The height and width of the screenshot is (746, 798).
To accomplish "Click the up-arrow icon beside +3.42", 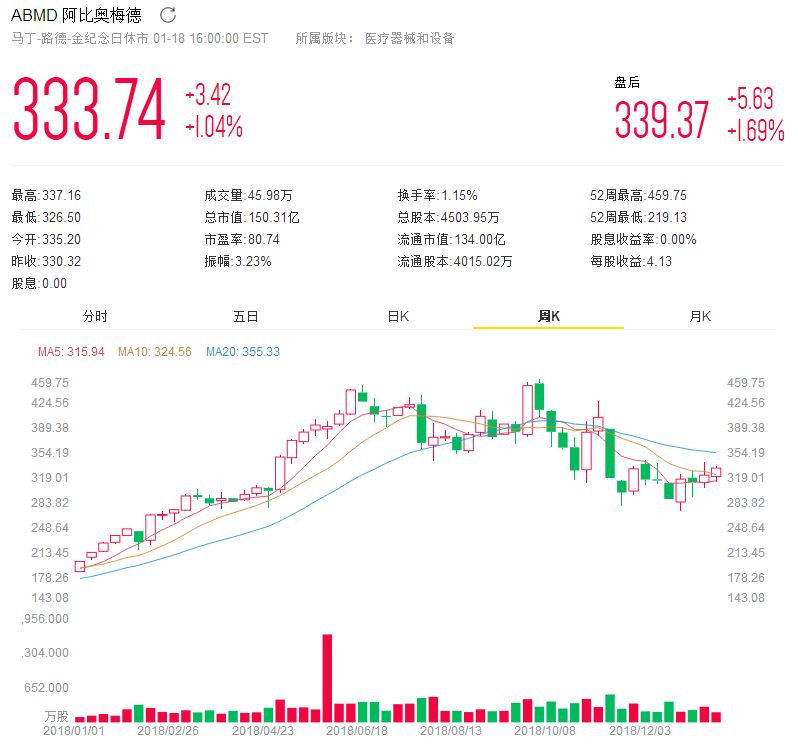I will (189, 96).
